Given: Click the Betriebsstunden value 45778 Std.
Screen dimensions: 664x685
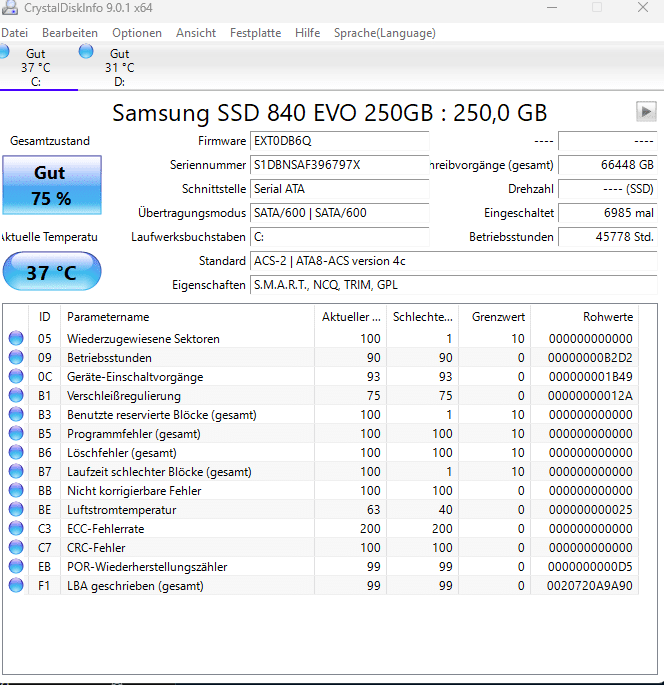Looking at the screenshot, I should pyautogui.click(x=608, y=237).
